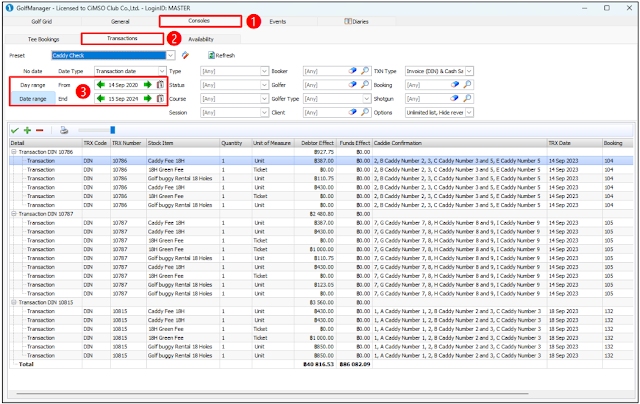Step From date back with left arrow
Screen dimensions: 640x404
101,85
